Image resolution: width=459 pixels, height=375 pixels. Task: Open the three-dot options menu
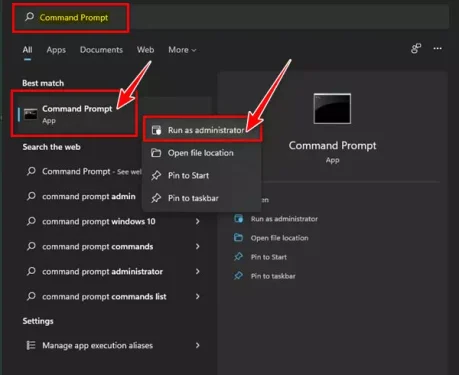(x=437, y=48)
